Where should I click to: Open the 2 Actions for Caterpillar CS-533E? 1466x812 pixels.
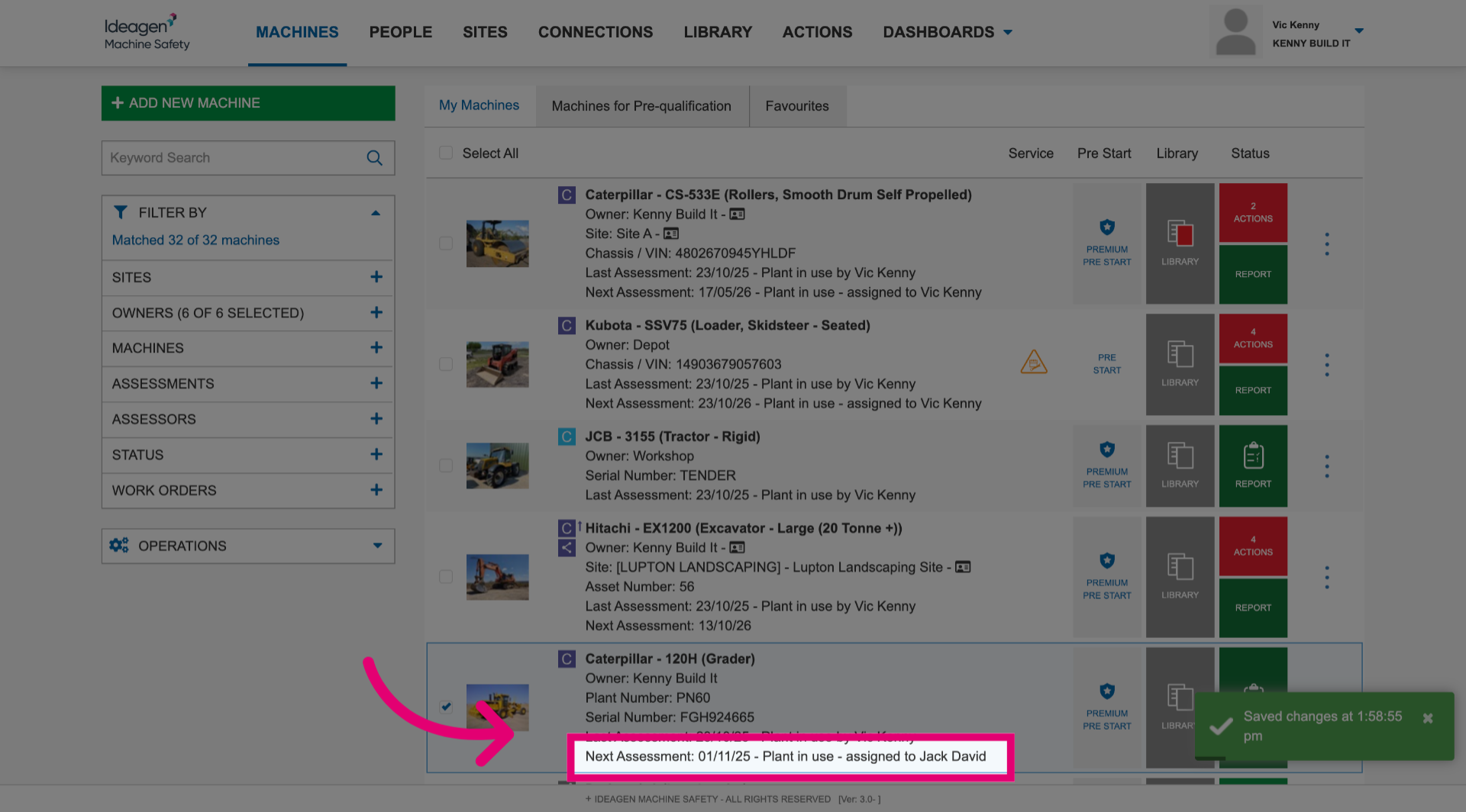tap(1253, 212)
